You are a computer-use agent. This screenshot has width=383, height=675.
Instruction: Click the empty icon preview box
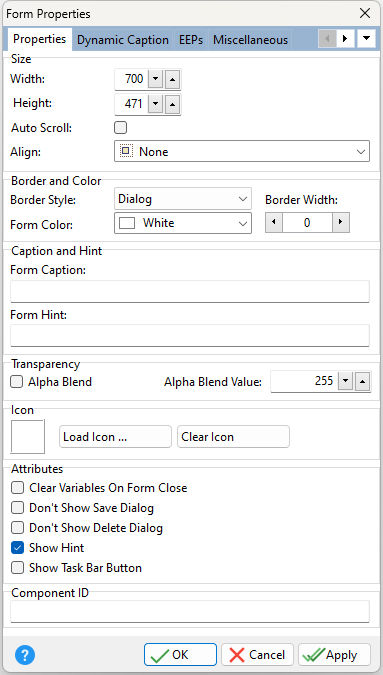coord(28,437)
